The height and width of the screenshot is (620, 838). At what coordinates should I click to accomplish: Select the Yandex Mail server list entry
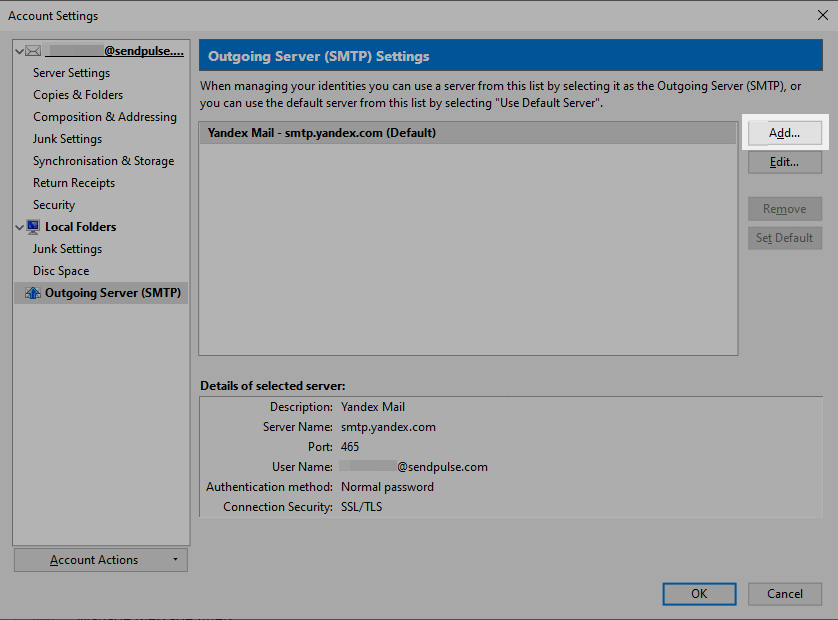[x=400, y=132]
